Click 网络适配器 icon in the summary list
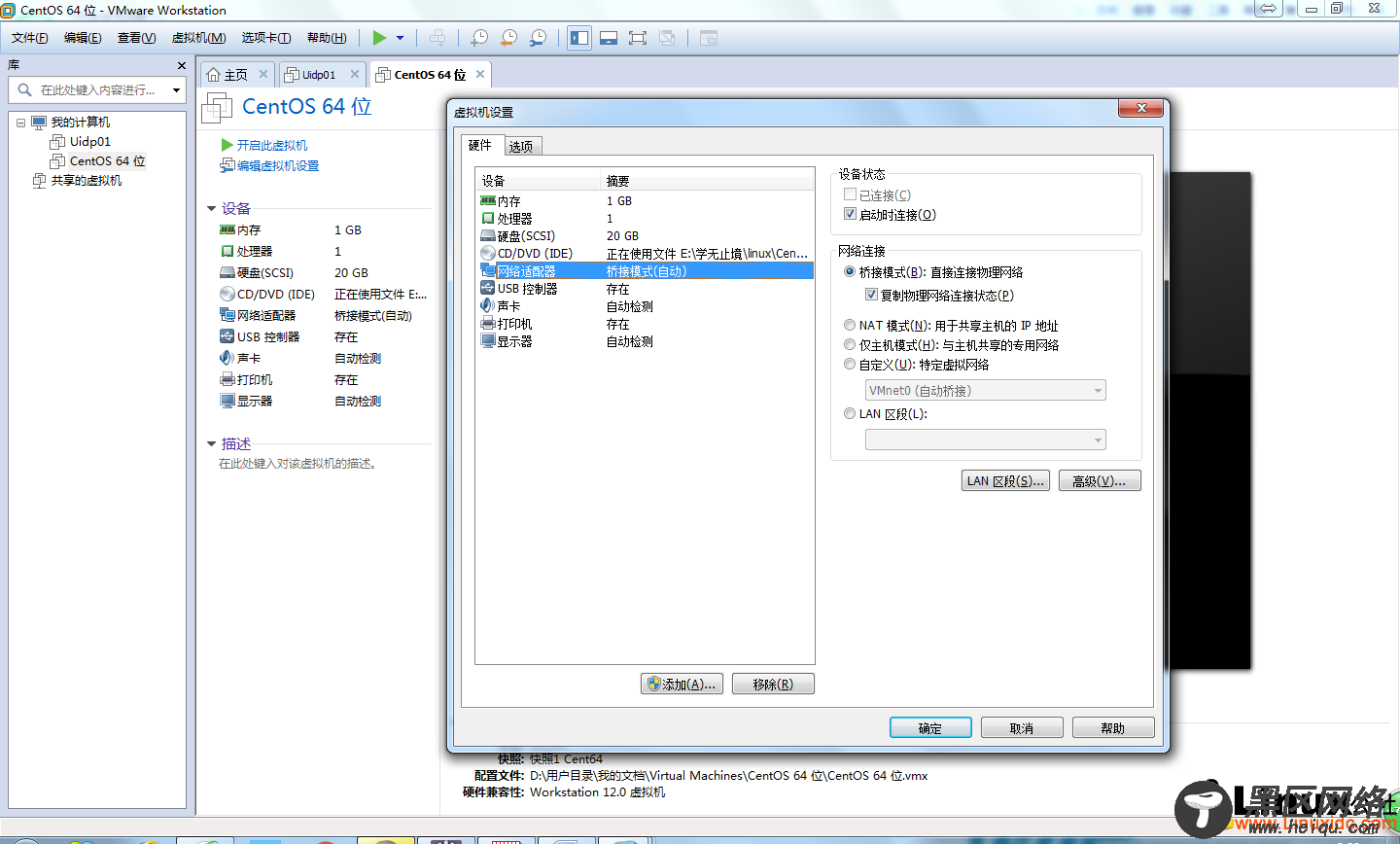Image resolution: width=1400 pixels, height=844 pixels. pos(227,316)
